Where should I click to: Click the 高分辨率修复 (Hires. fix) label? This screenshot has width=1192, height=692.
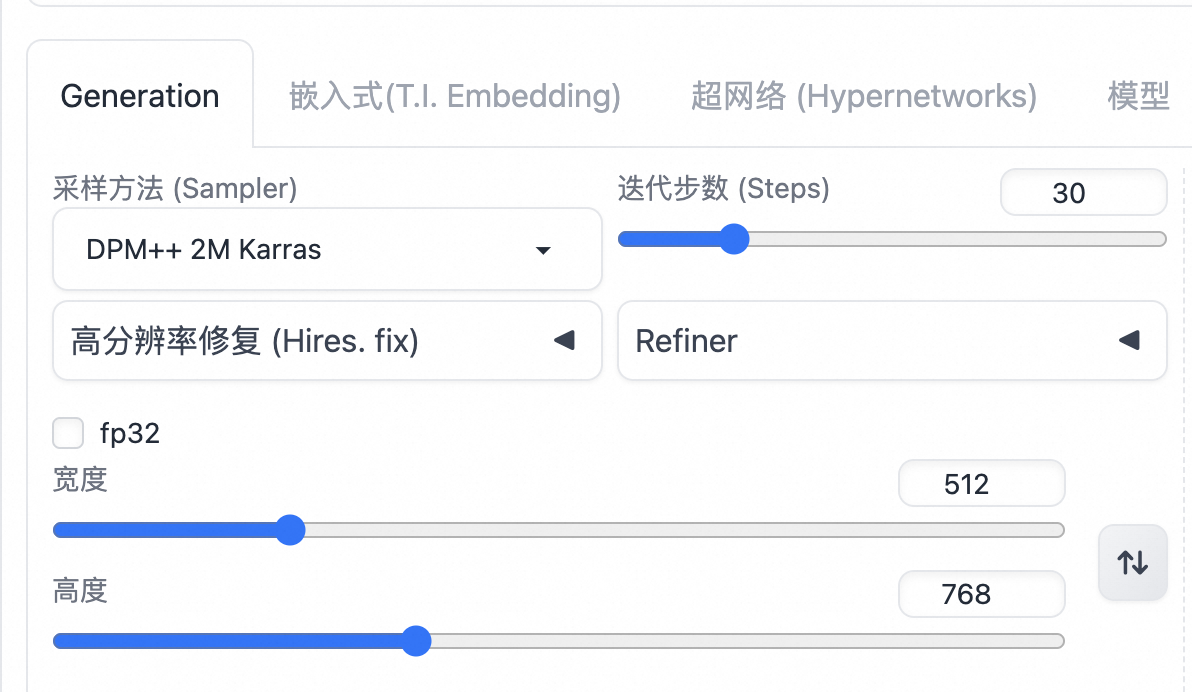(245, 341)
